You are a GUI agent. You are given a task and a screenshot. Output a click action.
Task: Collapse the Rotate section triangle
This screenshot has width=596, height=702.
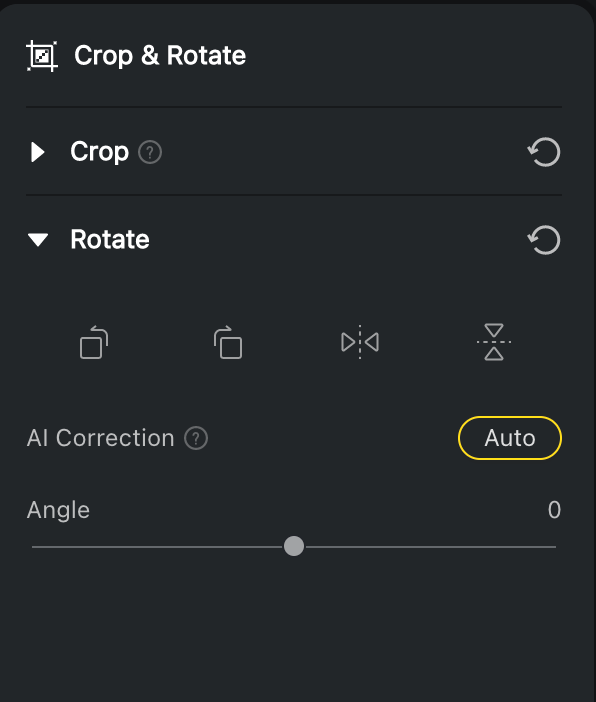pyautogui.click(x=38, y=240)
